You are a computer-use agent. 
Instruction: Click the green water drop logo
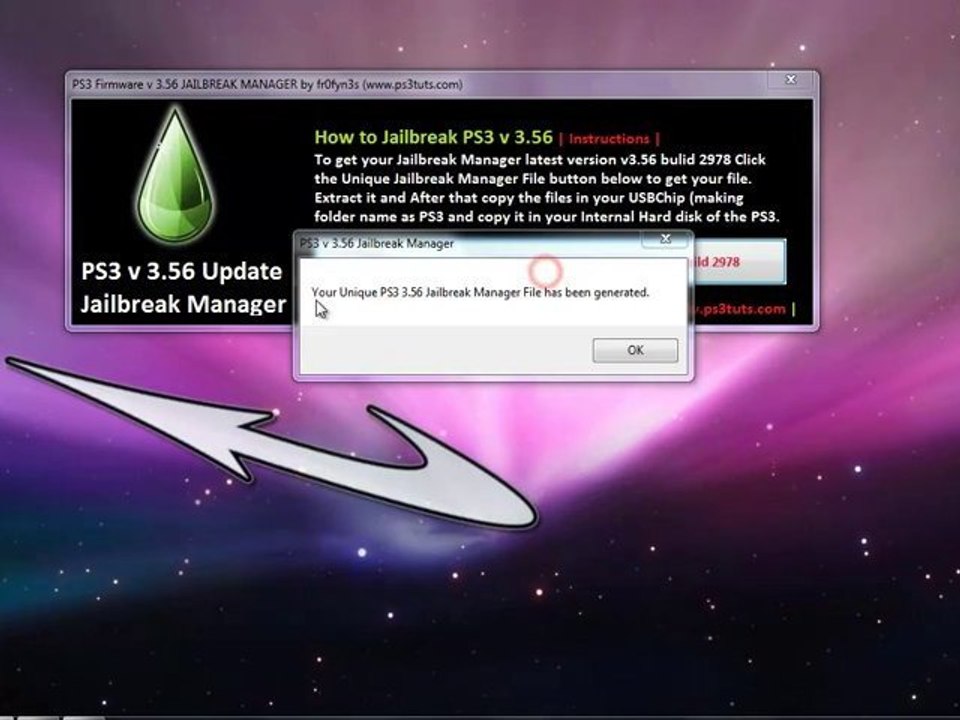[x=176, y=176]
